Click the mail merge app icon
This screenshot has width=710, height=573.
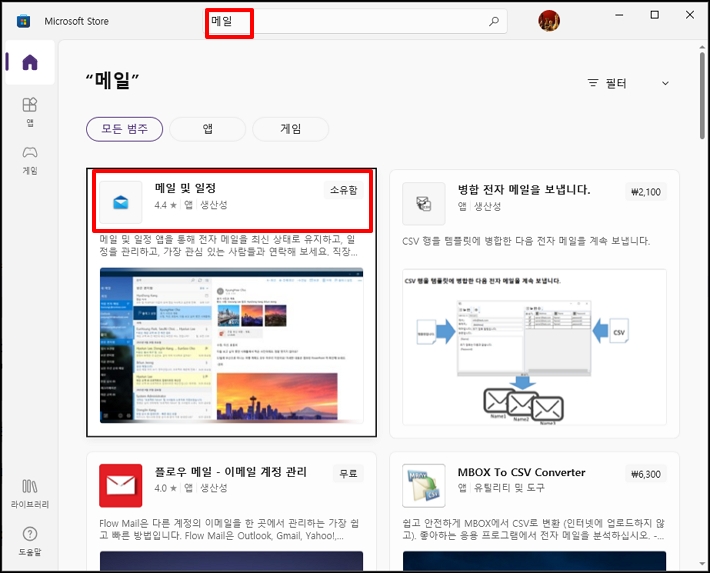click(424, 204)
